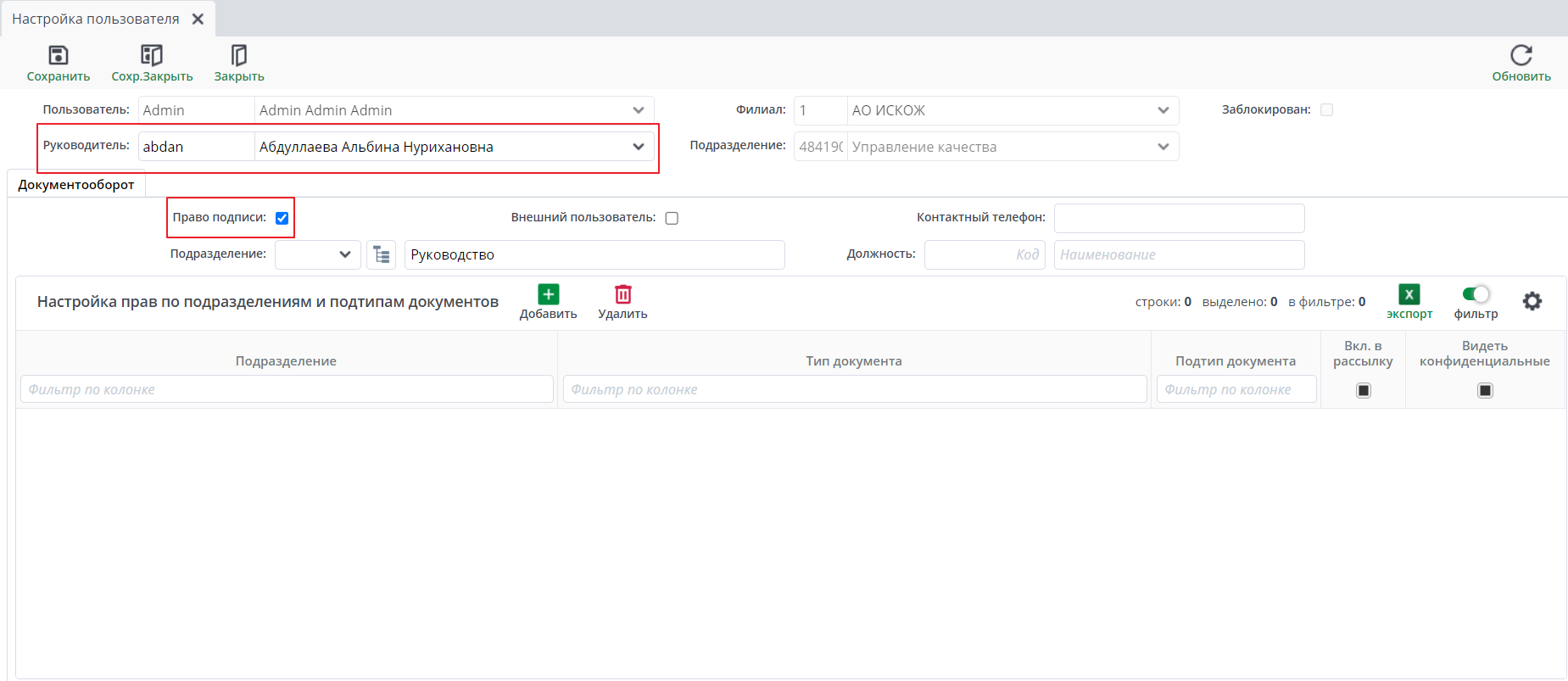Toggle the Видеть конфиденциальные filter checkbox
The width and height of the screenshot is (1568, 681).
coord(1485,390)
